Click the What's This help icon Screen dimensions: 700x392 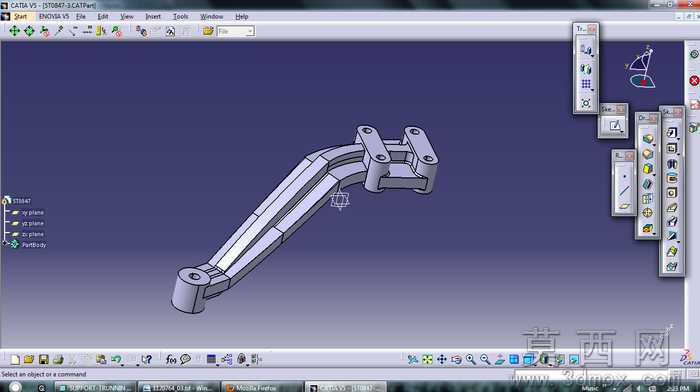146,359
